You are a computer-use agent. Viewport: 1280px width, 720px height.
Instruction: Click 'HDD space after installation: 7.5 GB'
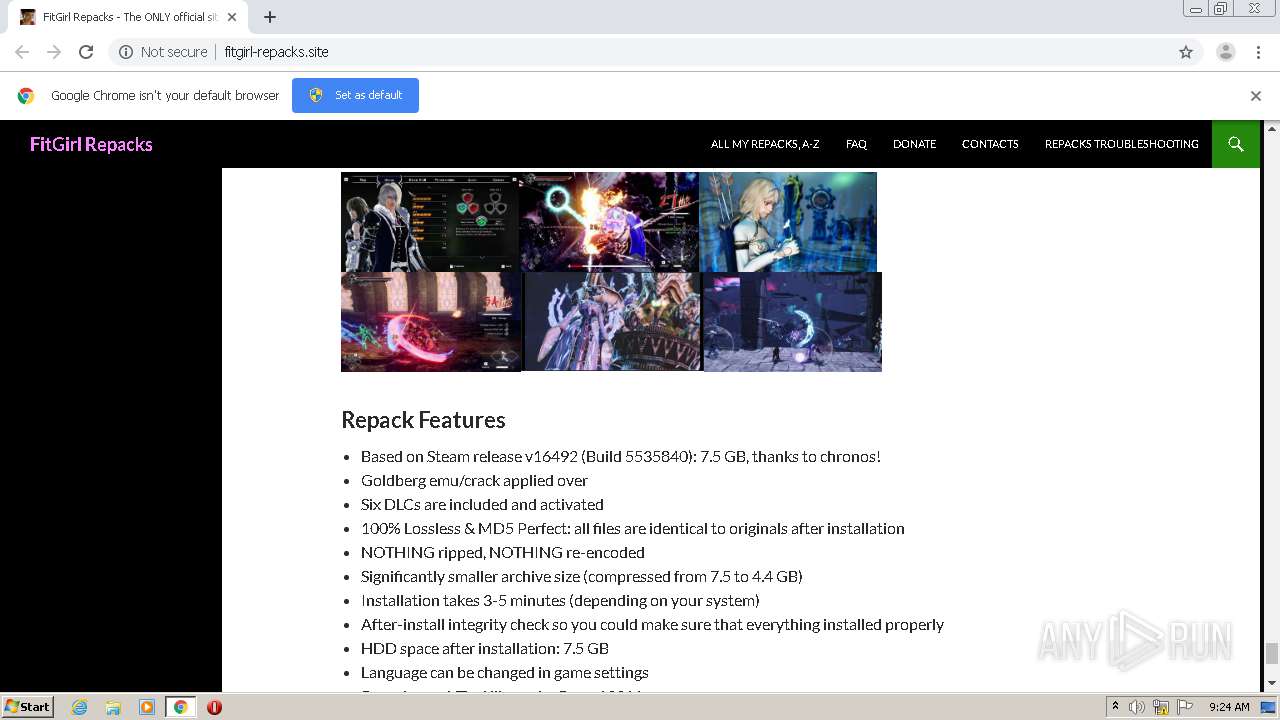(x=485, y=649)
